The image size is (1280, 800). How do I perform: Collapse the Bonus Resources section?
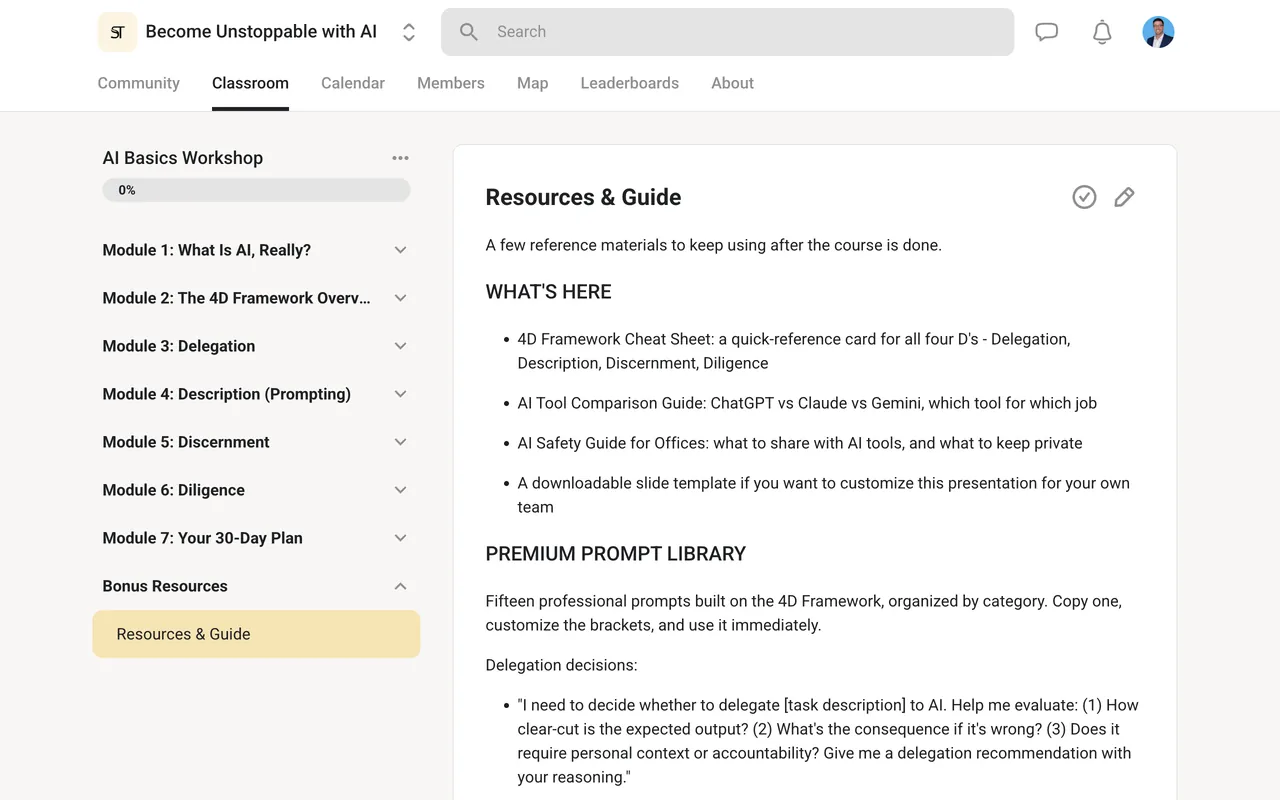pos(256,586)
